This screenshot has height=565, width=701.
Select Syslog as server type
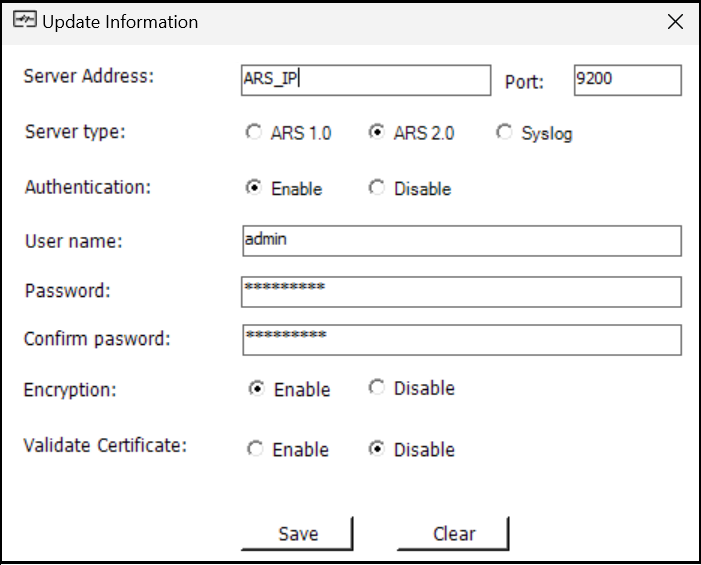point(504,133)
